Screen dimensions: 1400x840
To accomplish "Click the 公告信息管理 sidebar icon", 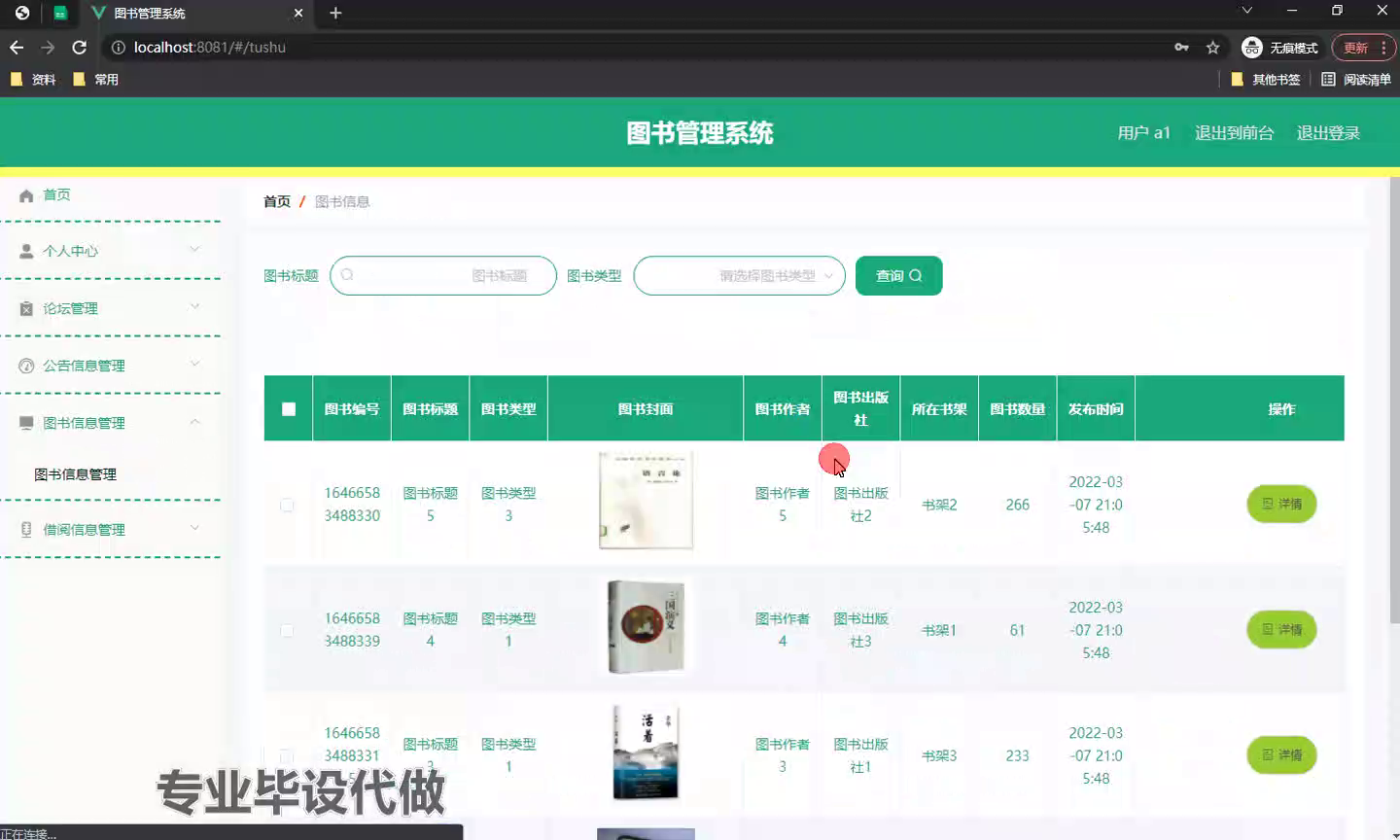I will pyautogui.click(x=26, y=366).
